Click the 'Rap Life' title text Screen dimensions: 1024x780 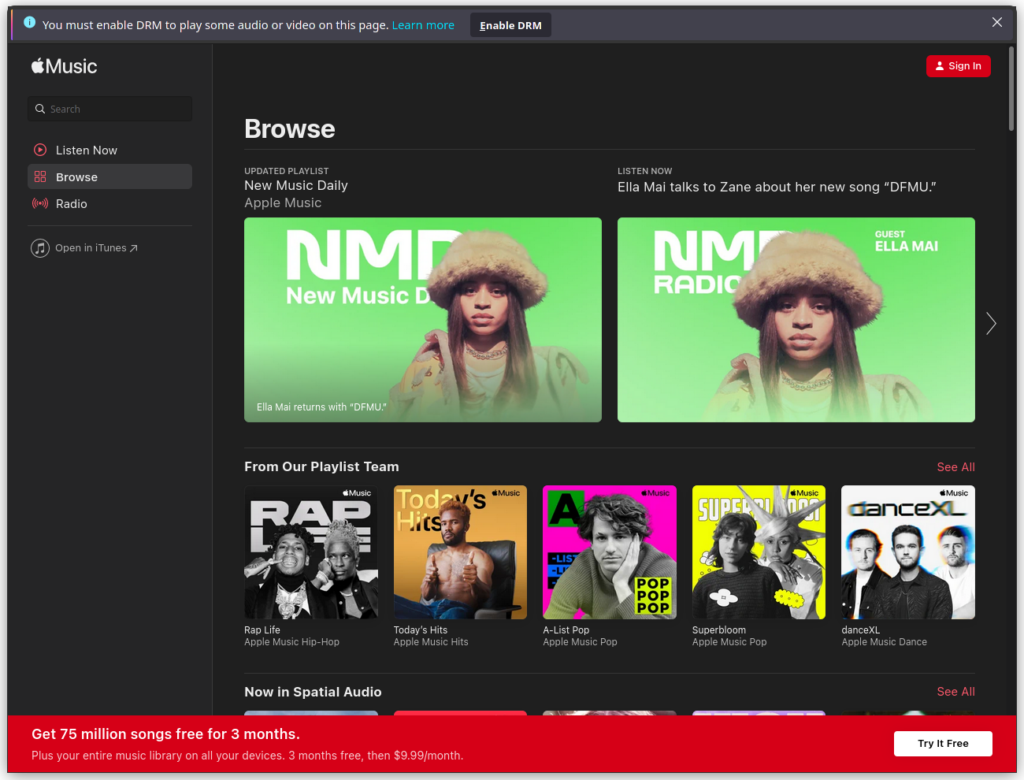coord(262,630)
